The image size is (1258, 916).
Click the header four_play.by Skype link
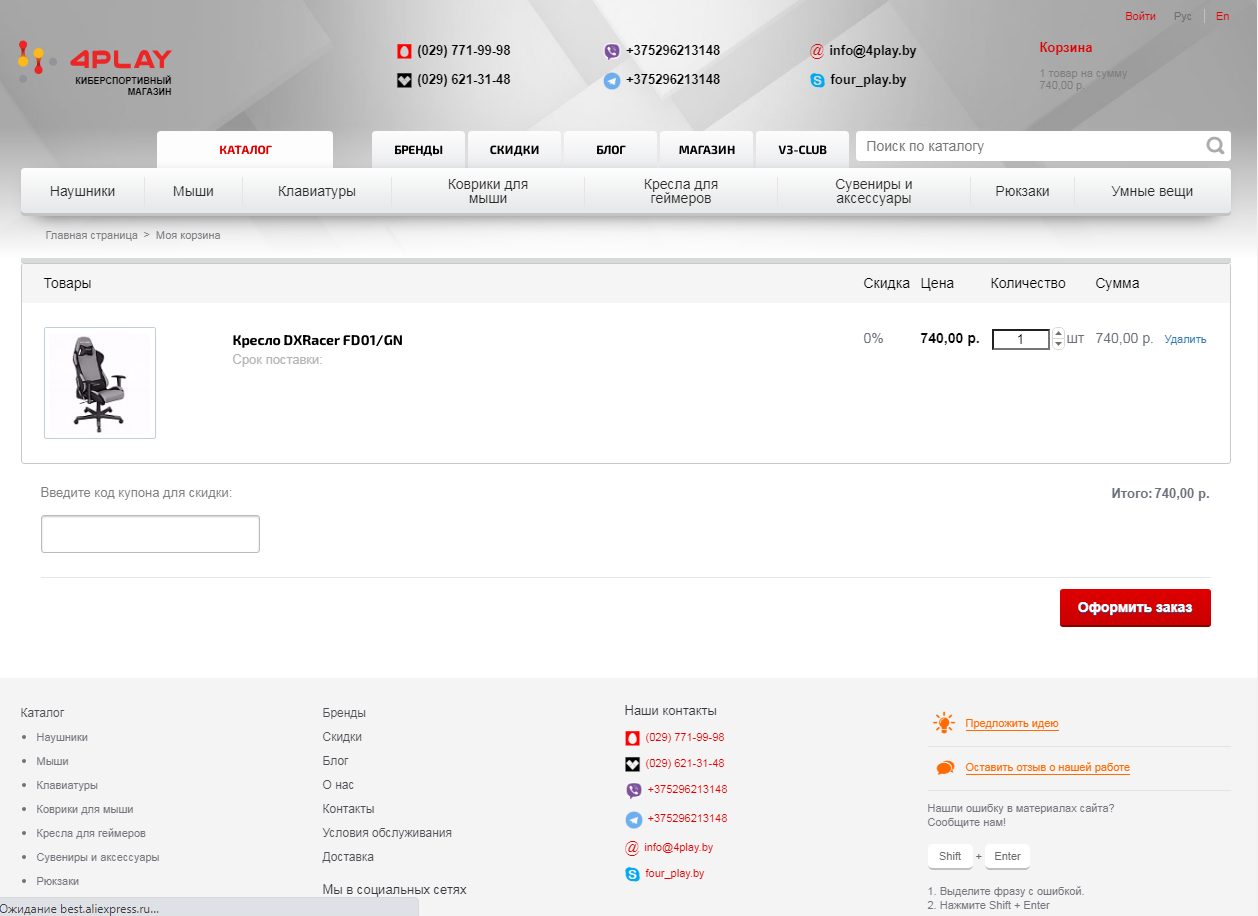(868, 80)
